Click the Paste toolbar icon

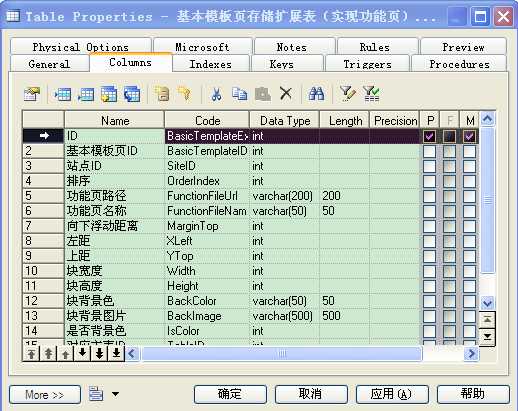pos(263,94)
